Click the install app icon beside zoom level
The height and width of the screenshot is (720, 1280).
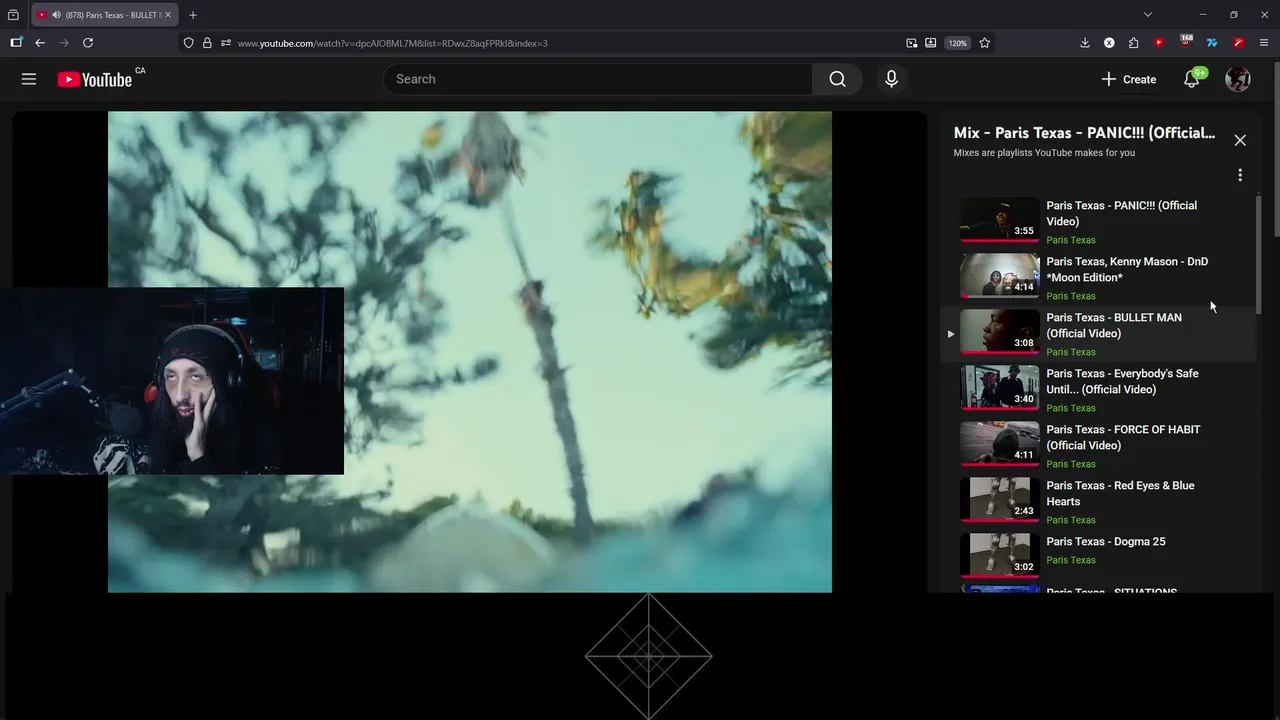click(x=931, y=43)
